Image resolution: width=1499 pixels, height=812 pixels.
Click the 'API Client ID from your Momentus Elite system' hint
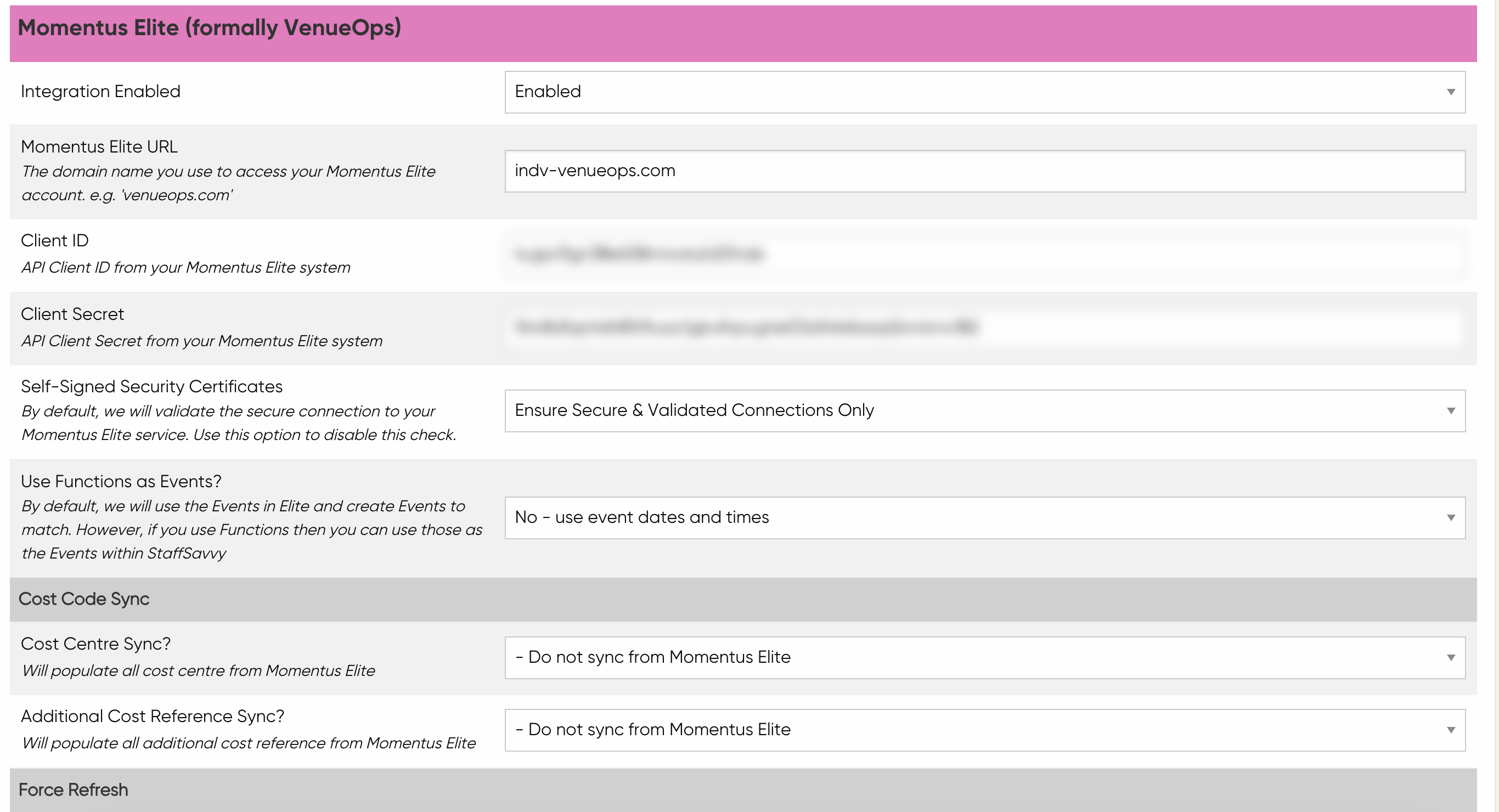[185, 268]
